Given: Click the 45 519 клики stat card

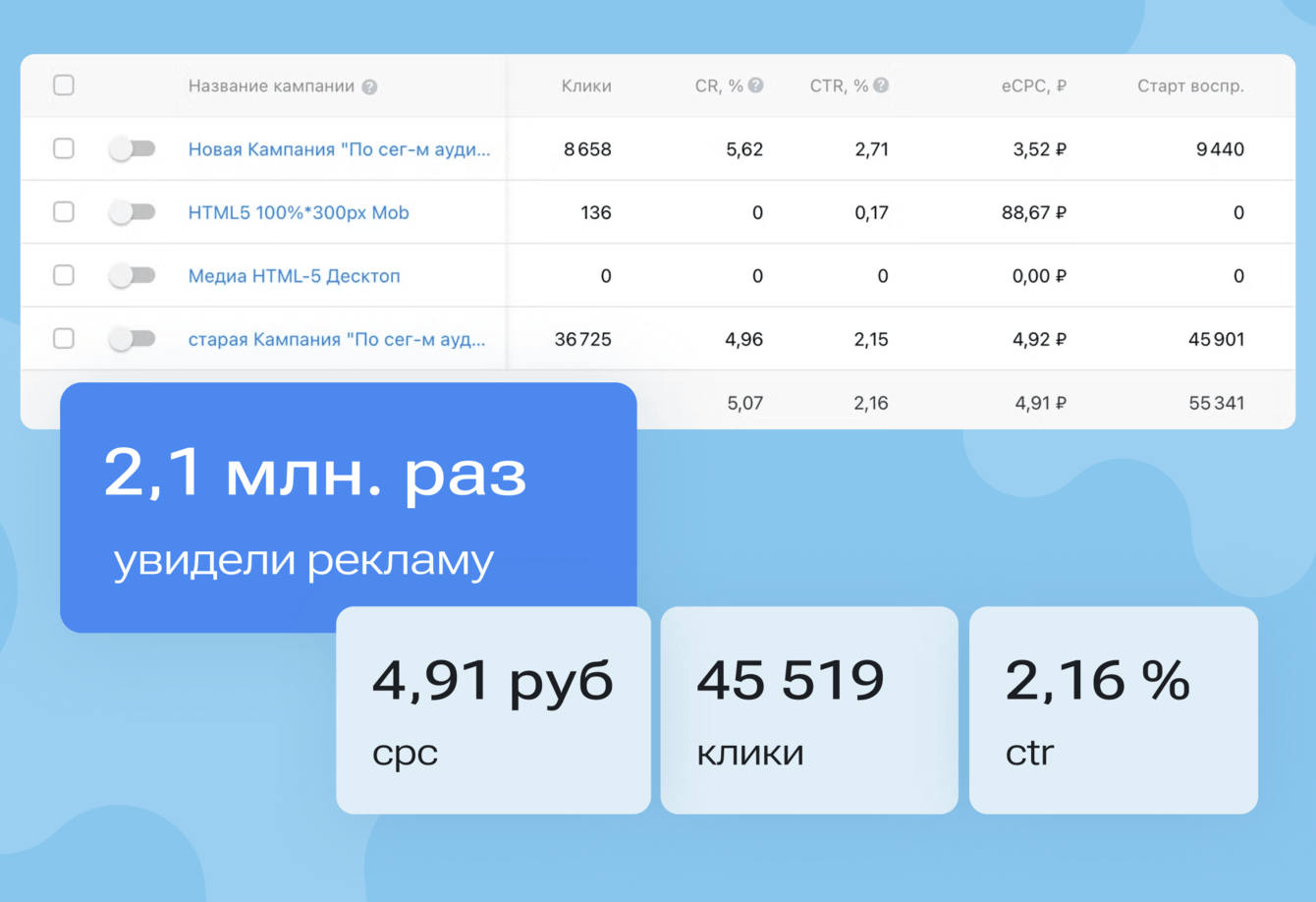Looking at the screenshot, I should point(809,709).
